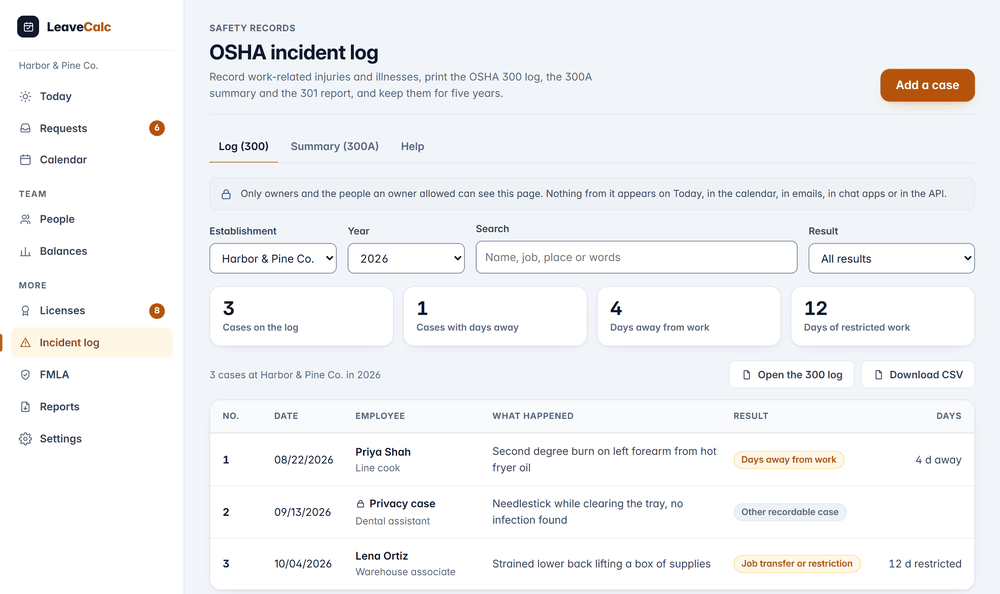
Task: Click the lock icon beside Privacy case
Action: click(360, 503)
